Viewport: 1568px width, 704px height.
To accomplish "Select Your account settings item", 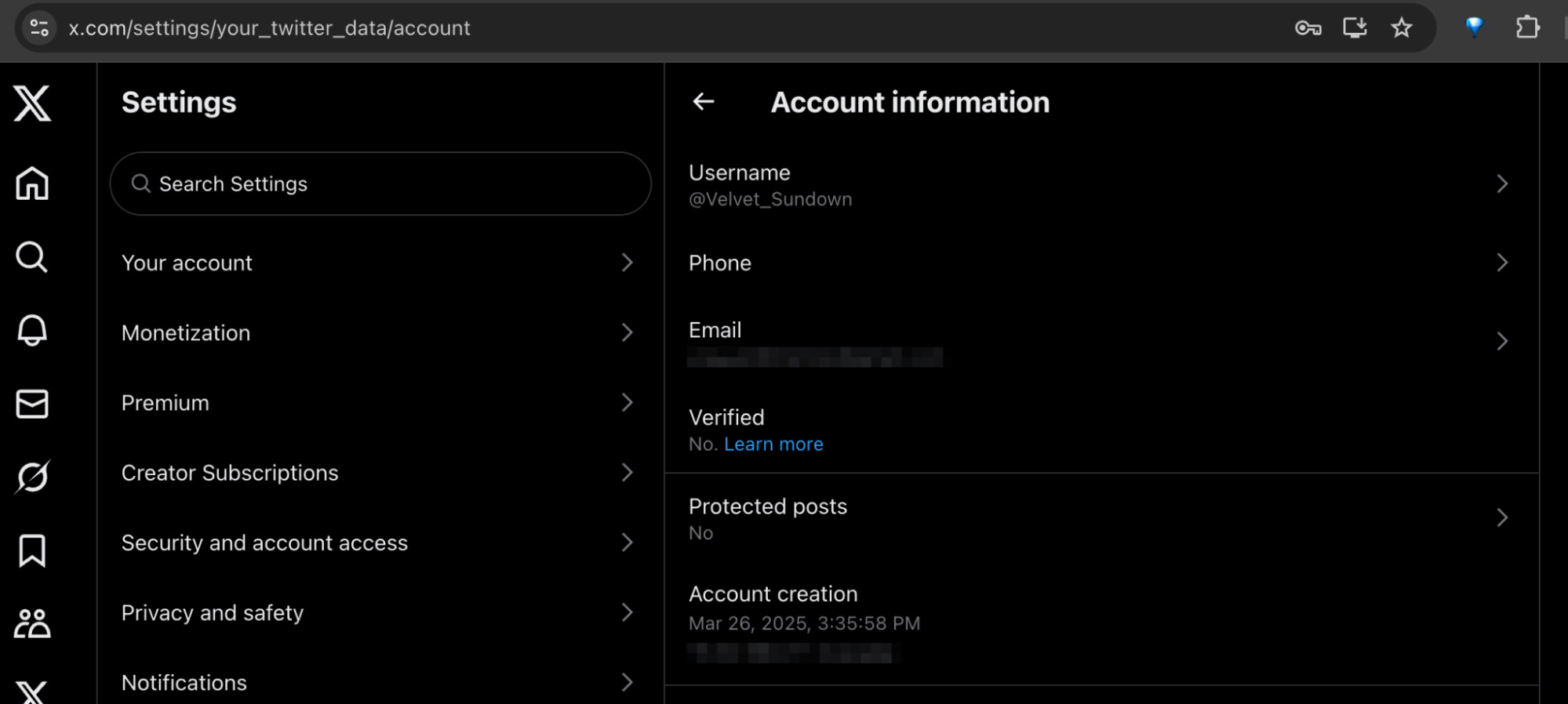I will [x=380, y=263].
